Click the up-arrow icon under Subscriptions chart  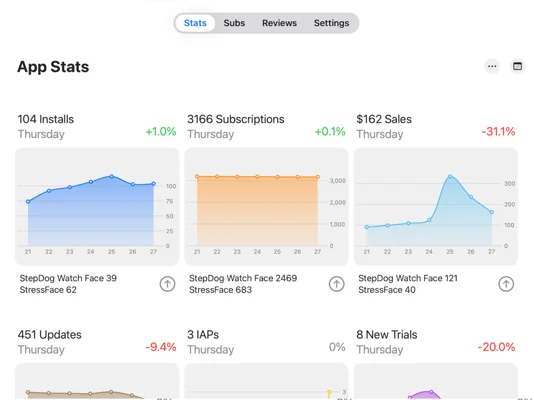[336, 284]
